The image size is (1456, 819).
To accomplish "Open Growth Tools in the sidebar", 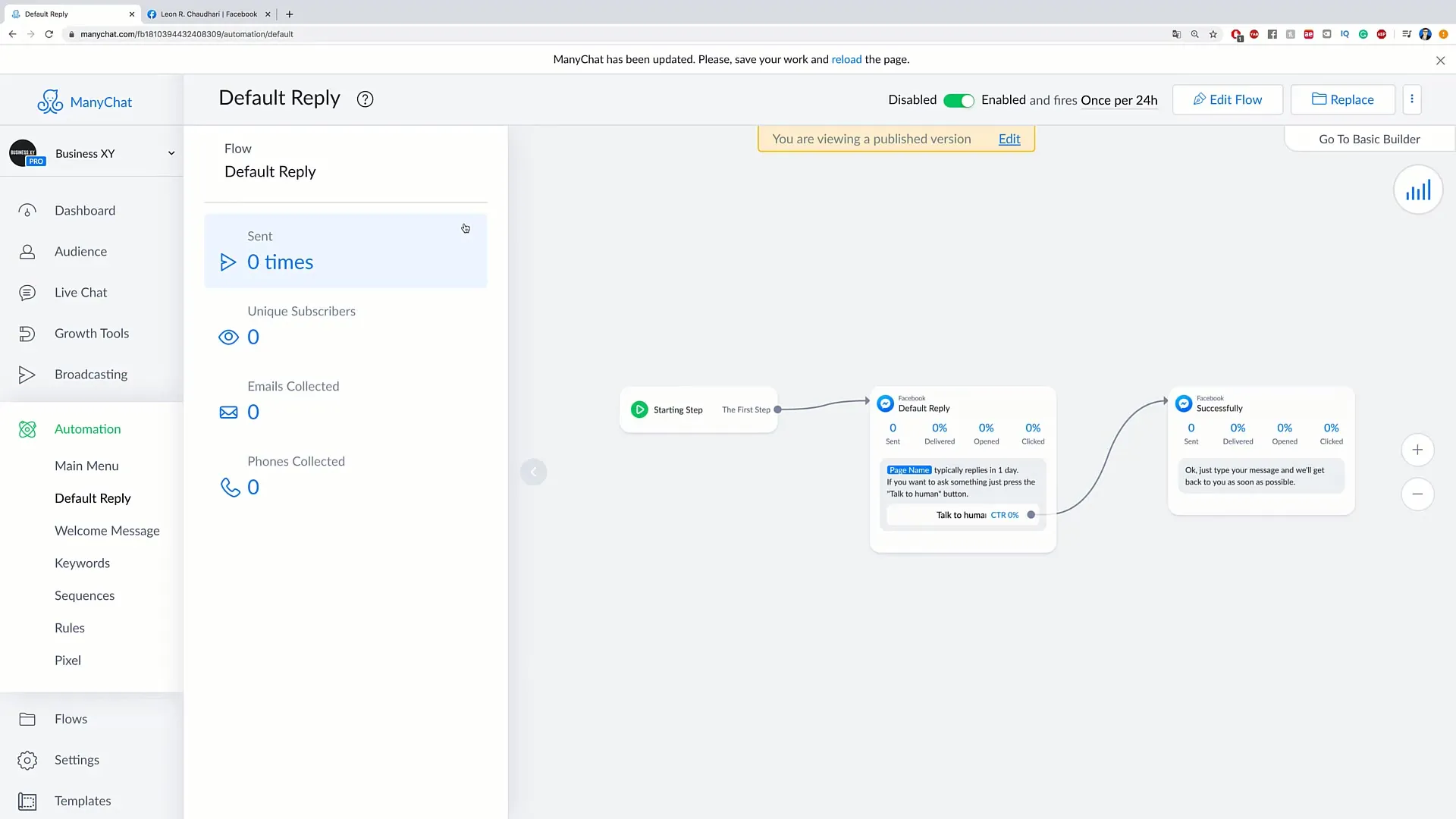I will point(91,334).
